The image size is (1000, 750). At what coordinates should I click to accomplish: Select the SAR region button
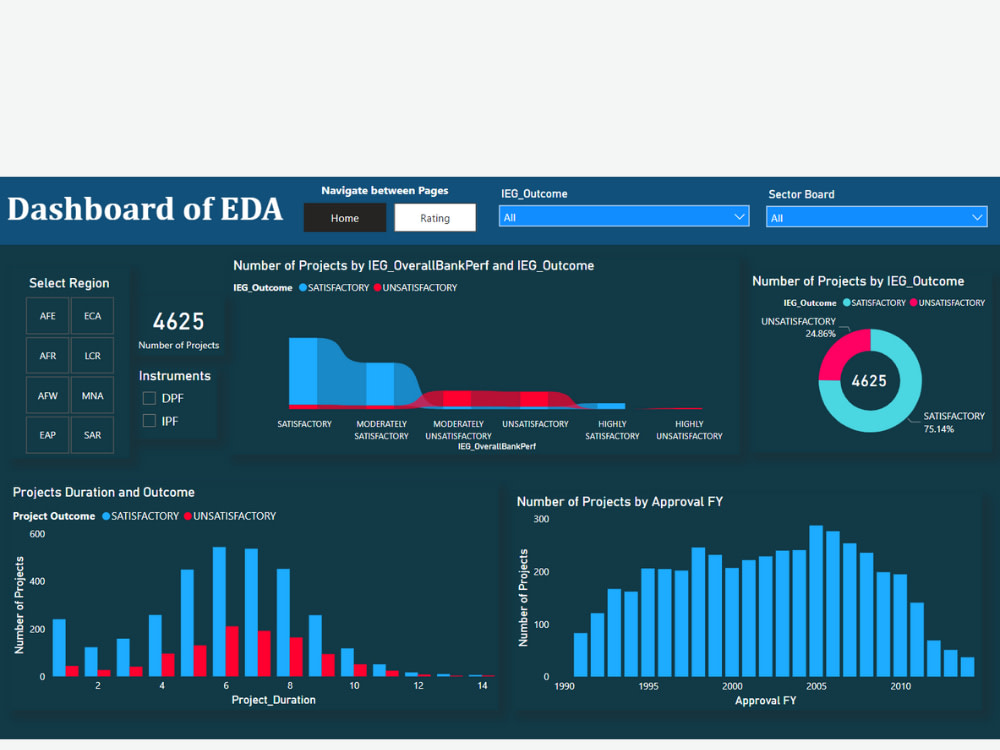point(92,435)
